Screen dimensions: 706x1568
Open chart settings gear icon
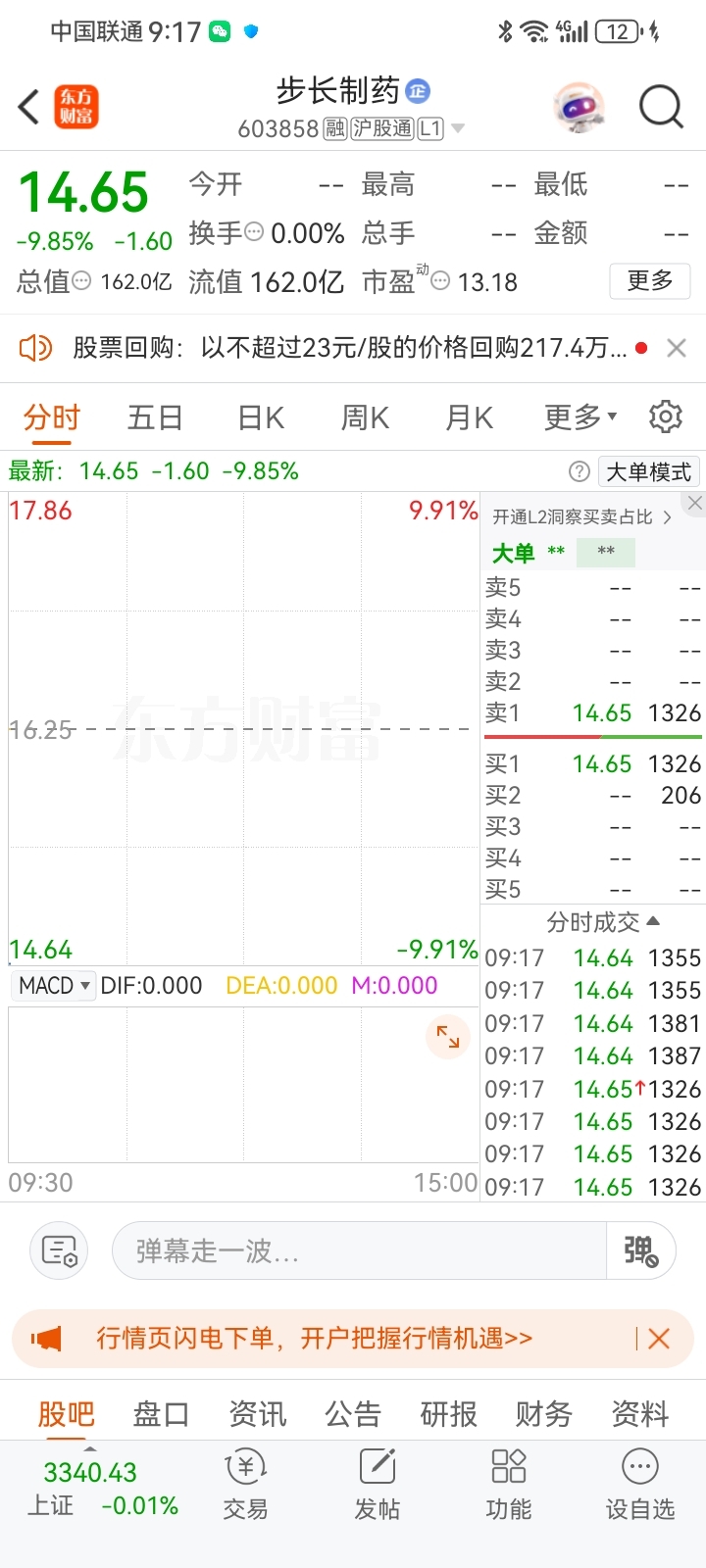[x=666, y=416]
